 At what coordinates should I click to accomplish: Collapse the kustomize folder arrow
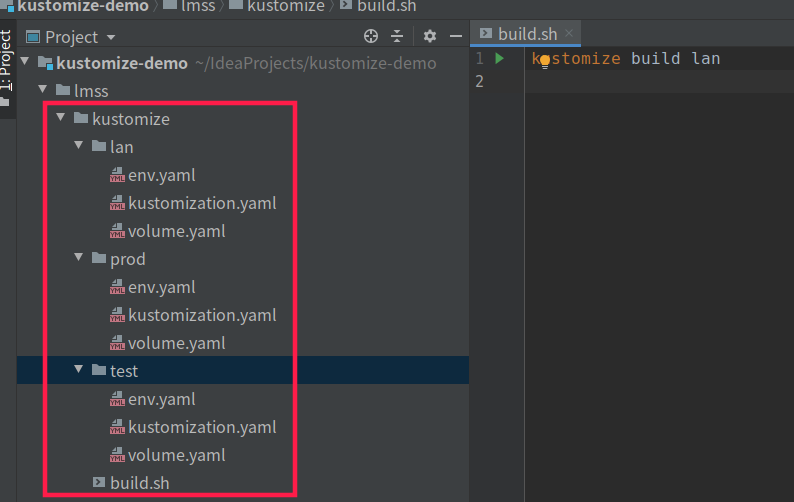click(x=61, y=118)
